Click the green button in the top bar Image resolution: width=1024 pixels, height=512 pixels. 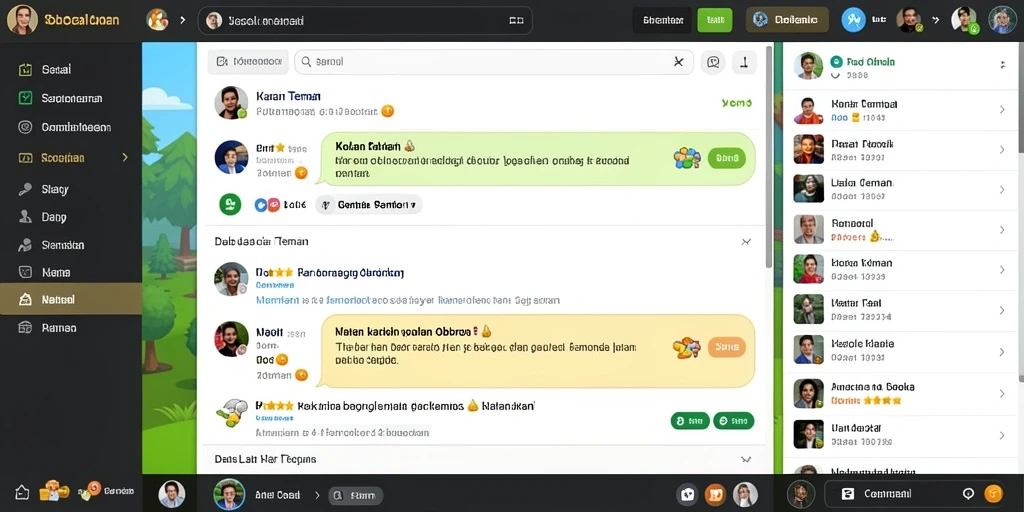pos(715,20)
